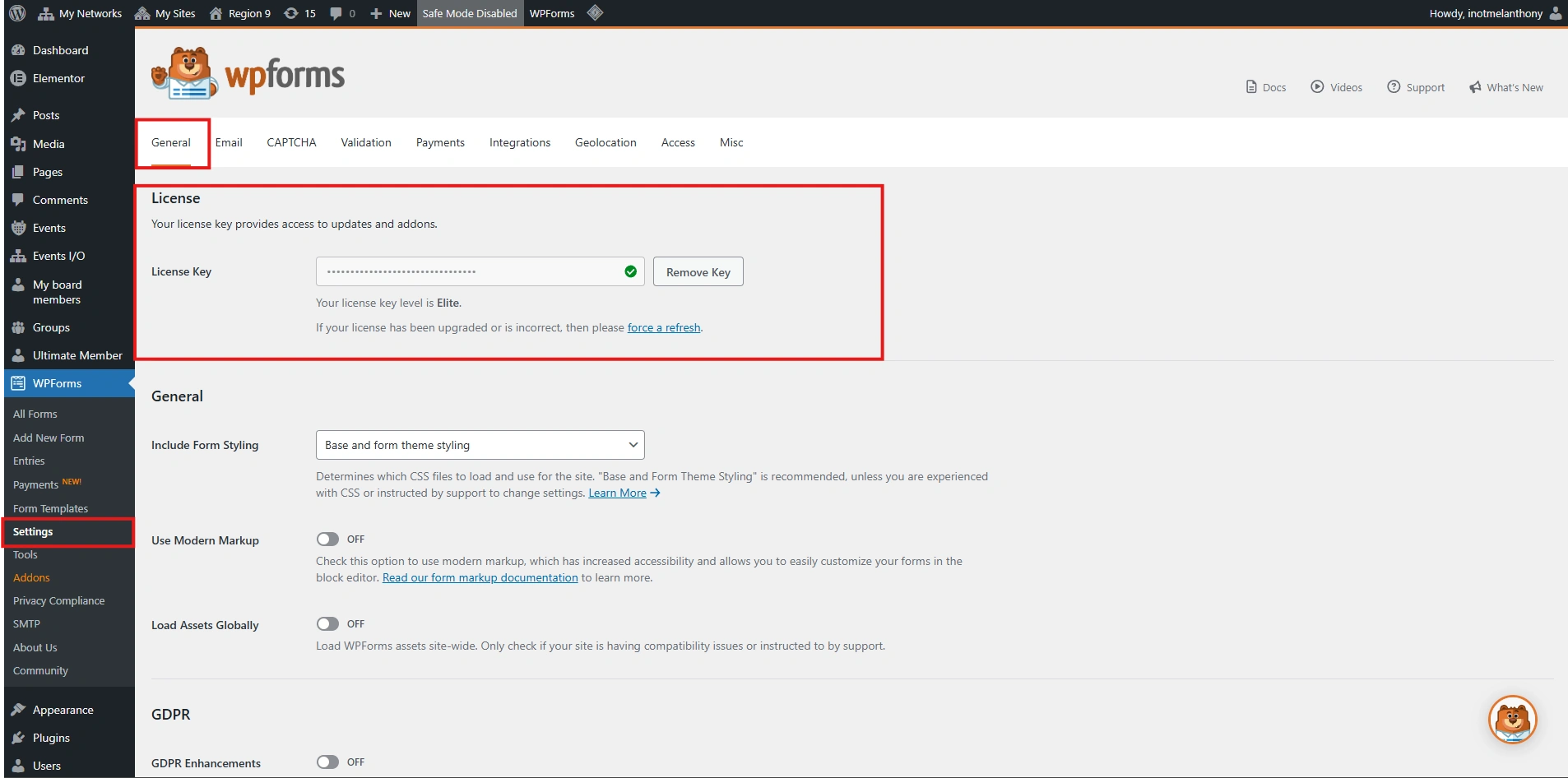
Task: Open Privacy Compliance submenu item
Action: click(x=59, y=600)
